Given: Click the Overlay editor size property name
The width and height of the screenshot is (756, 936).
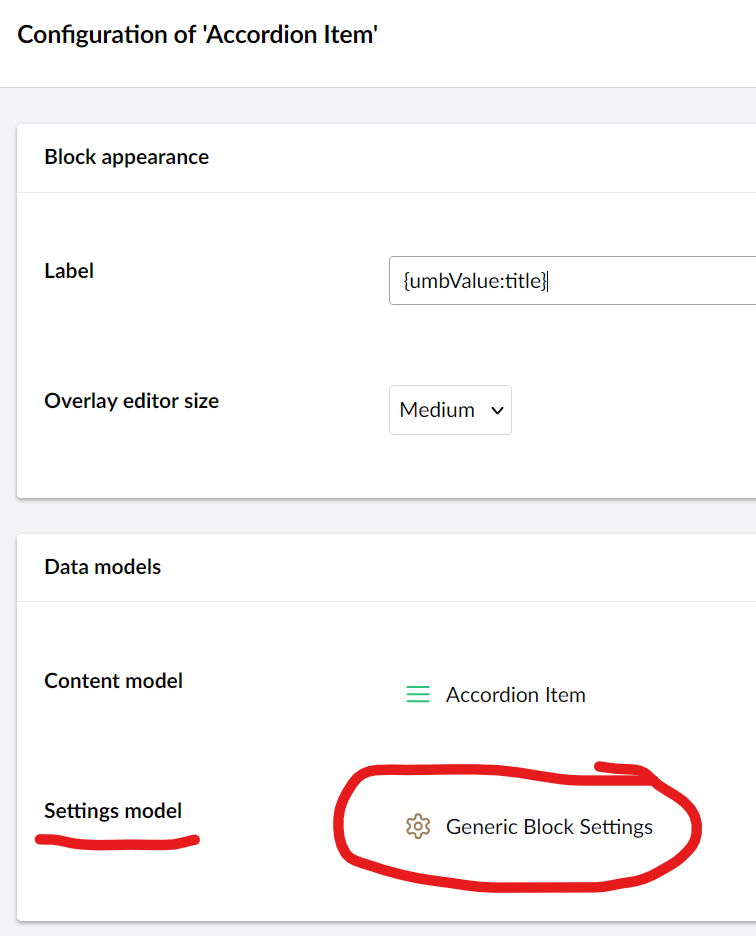Looking at the screenshot, I should click(x=132, y=401).
